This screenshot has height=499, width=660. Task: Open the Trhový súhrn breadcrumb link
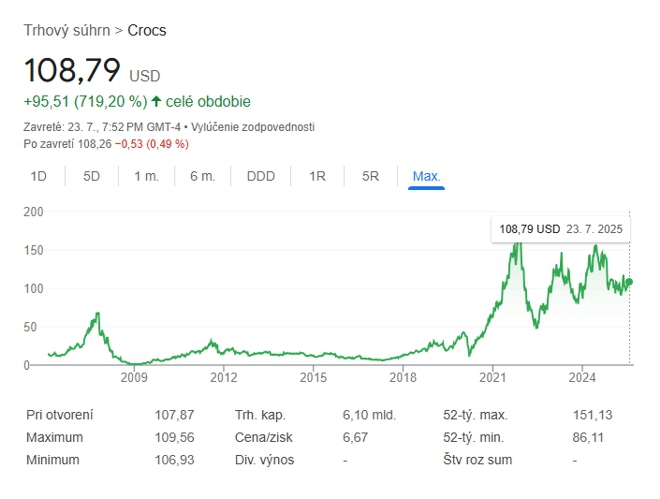(67, 30)
